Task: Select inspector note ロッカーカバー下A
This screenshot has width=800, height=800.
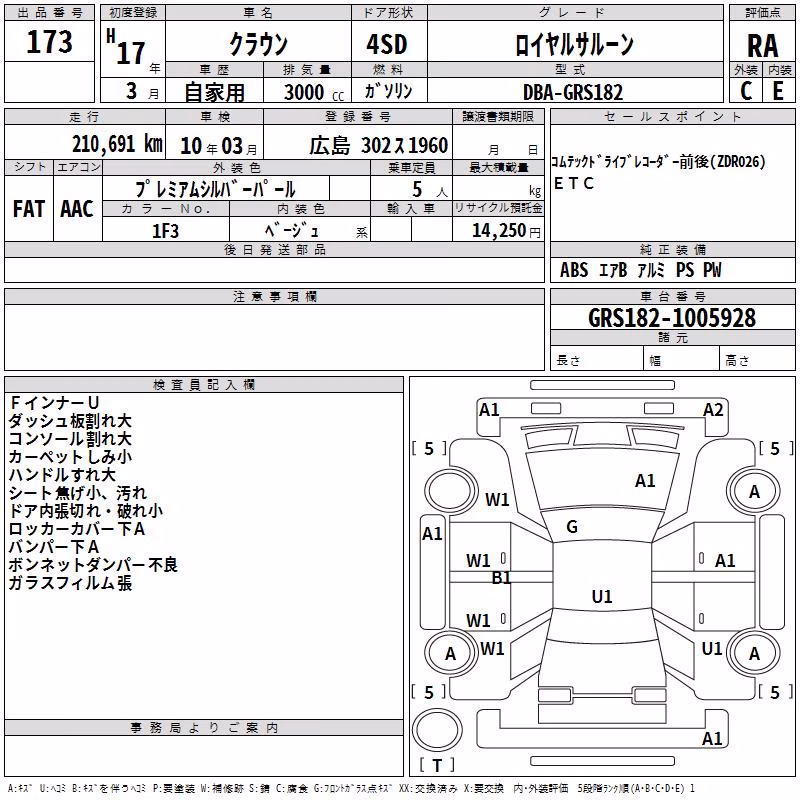Action: (77, 529)
